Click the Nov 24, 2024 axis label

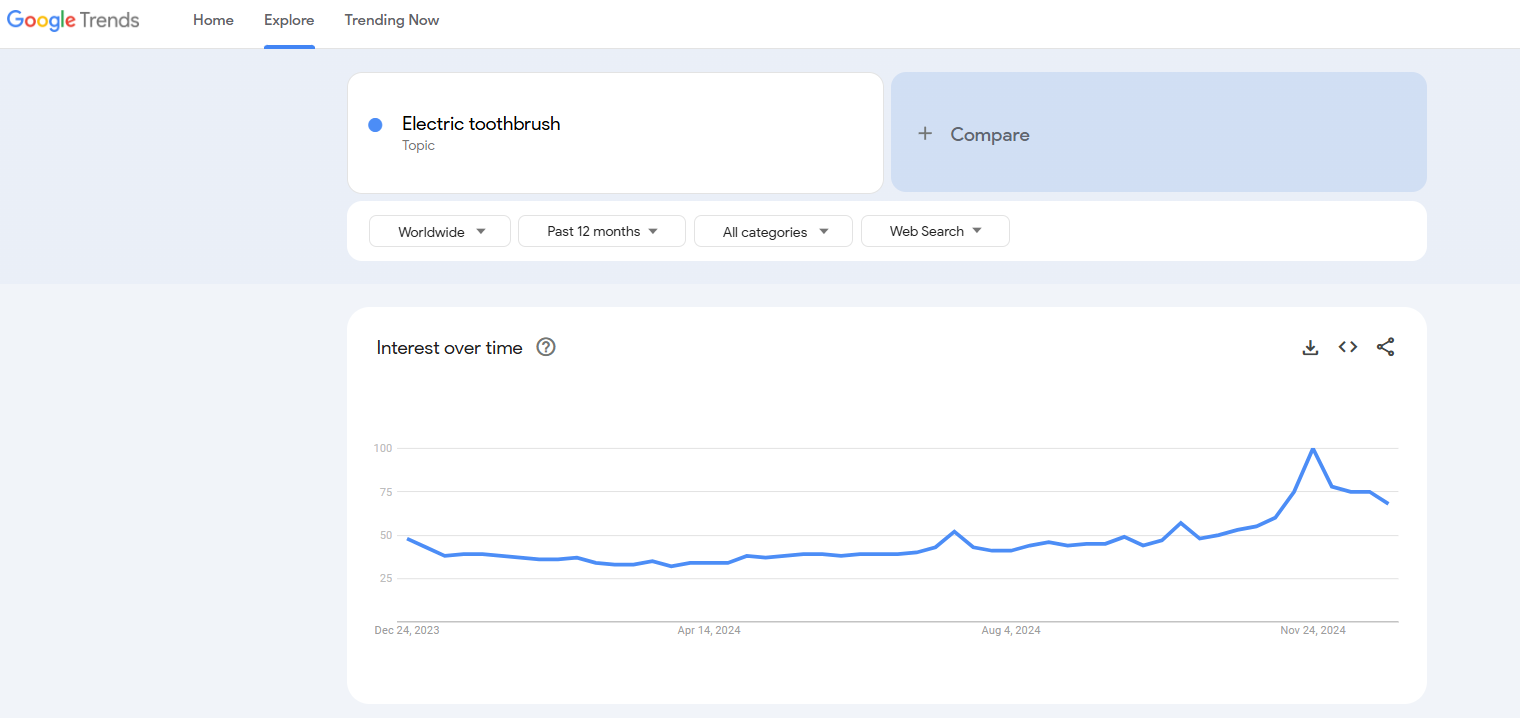point(1313,630)
